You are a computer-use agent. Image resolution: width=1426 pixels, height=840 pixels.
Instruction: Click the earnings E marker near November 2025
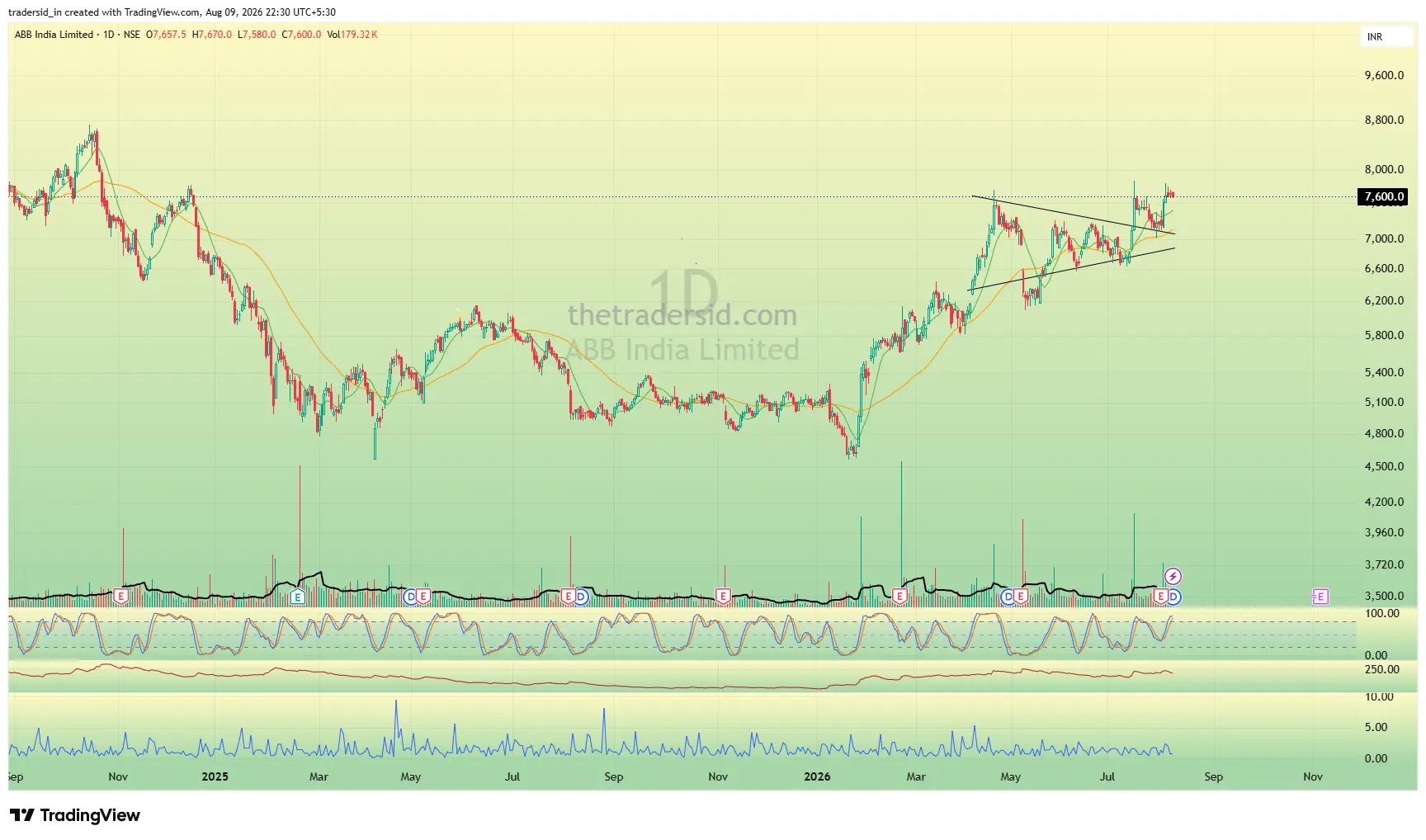point(723,596)
